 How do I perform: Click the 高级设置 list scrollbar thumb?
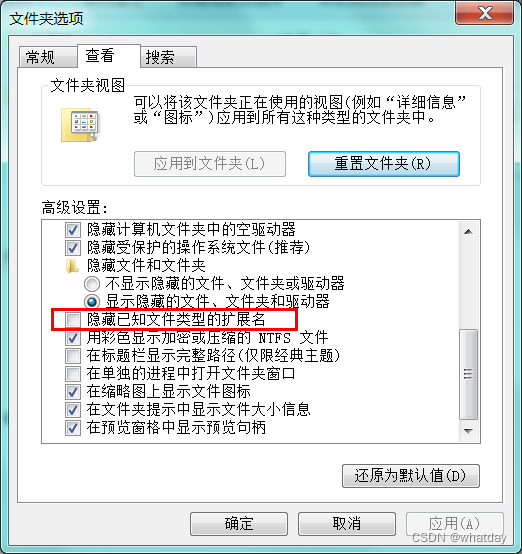point(469,374)
